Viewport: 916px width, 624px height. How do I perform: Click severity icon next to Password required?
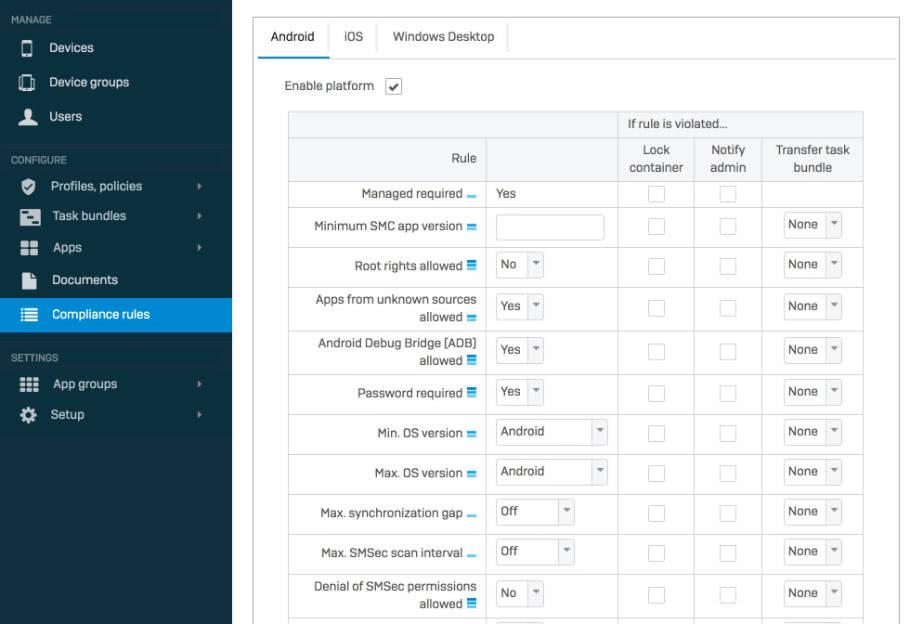coord(471,393)
